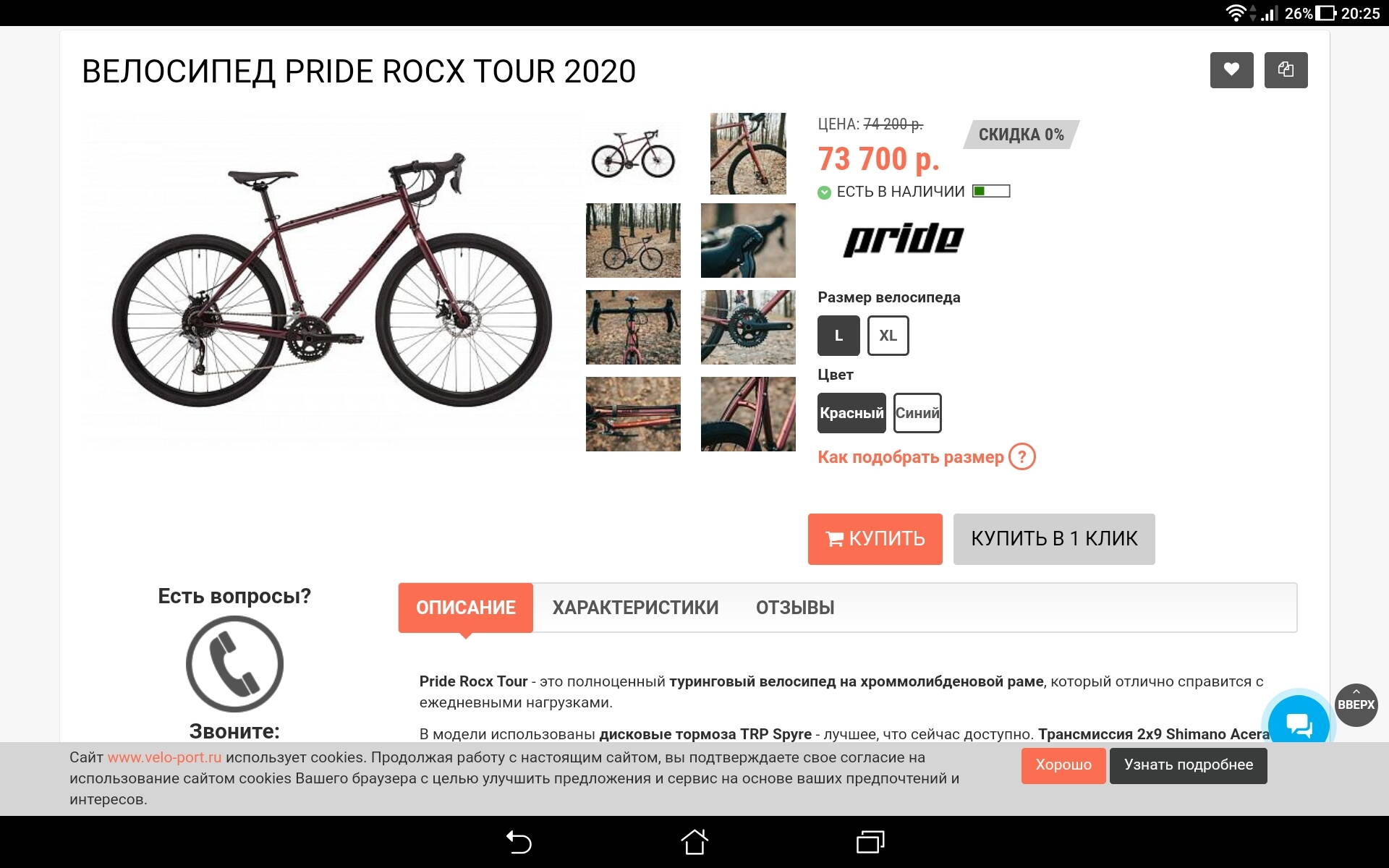Select bike size L
Image resolution: width=1389 pixels, height=868 pixels.
click(838, 336)
